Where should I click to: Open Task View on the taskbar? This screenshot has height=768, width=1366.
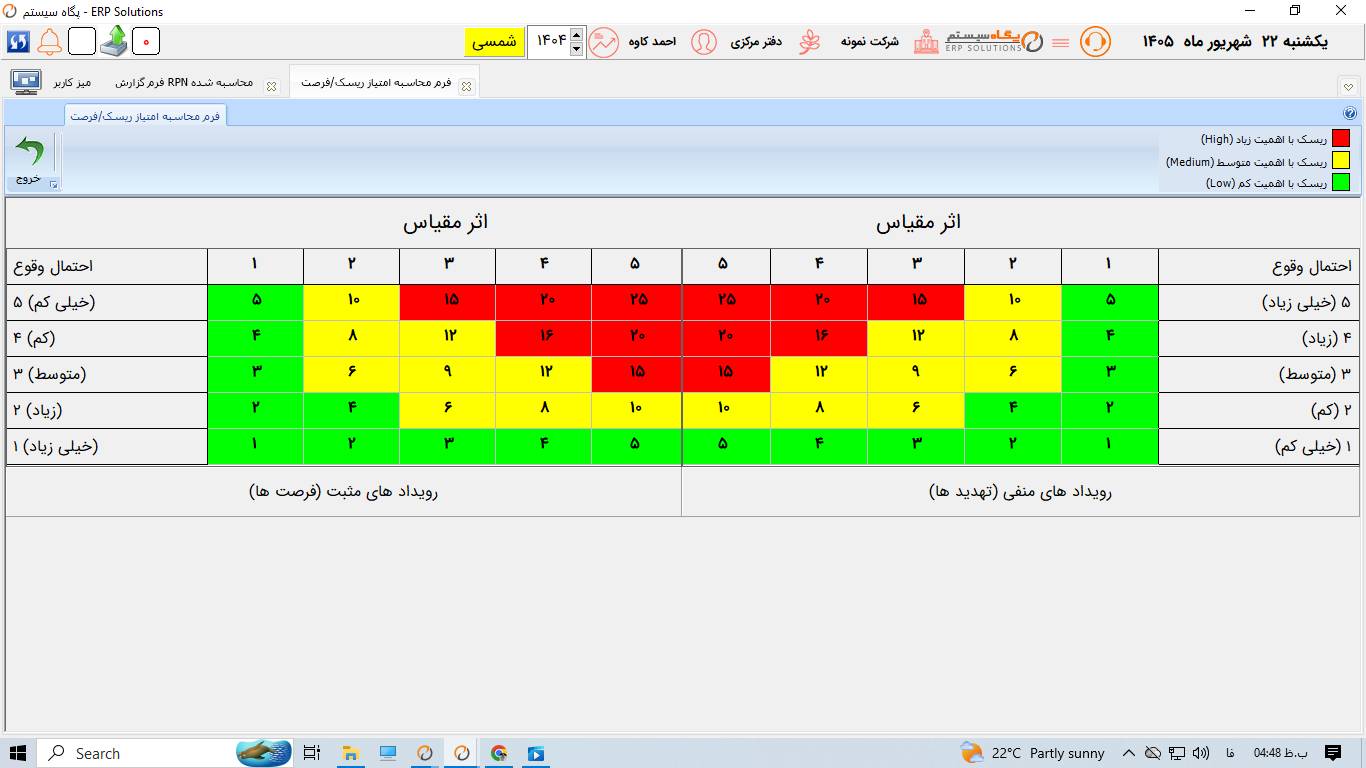(x=312, y=753)
